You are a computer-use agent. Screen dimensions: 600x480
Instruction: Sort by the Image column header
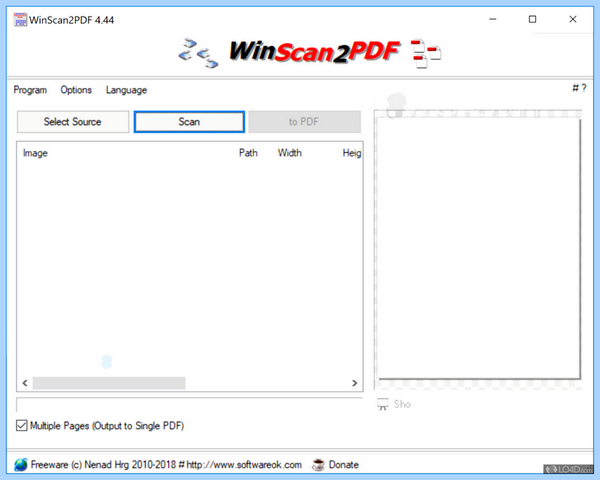tap(35, 153)
